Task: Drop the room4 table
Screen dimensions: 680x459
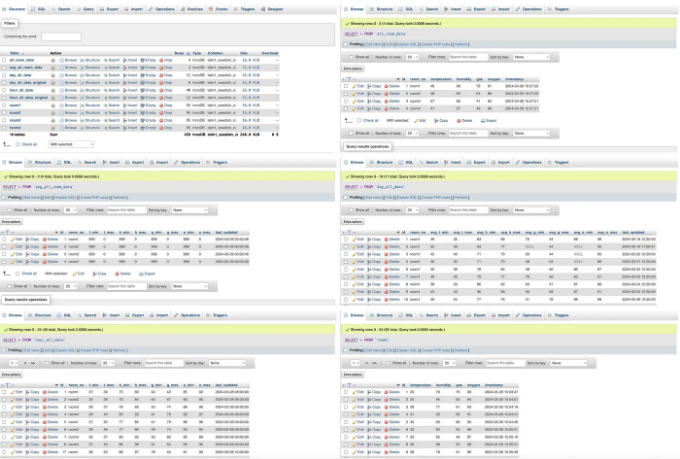Action: click(166, 128)
